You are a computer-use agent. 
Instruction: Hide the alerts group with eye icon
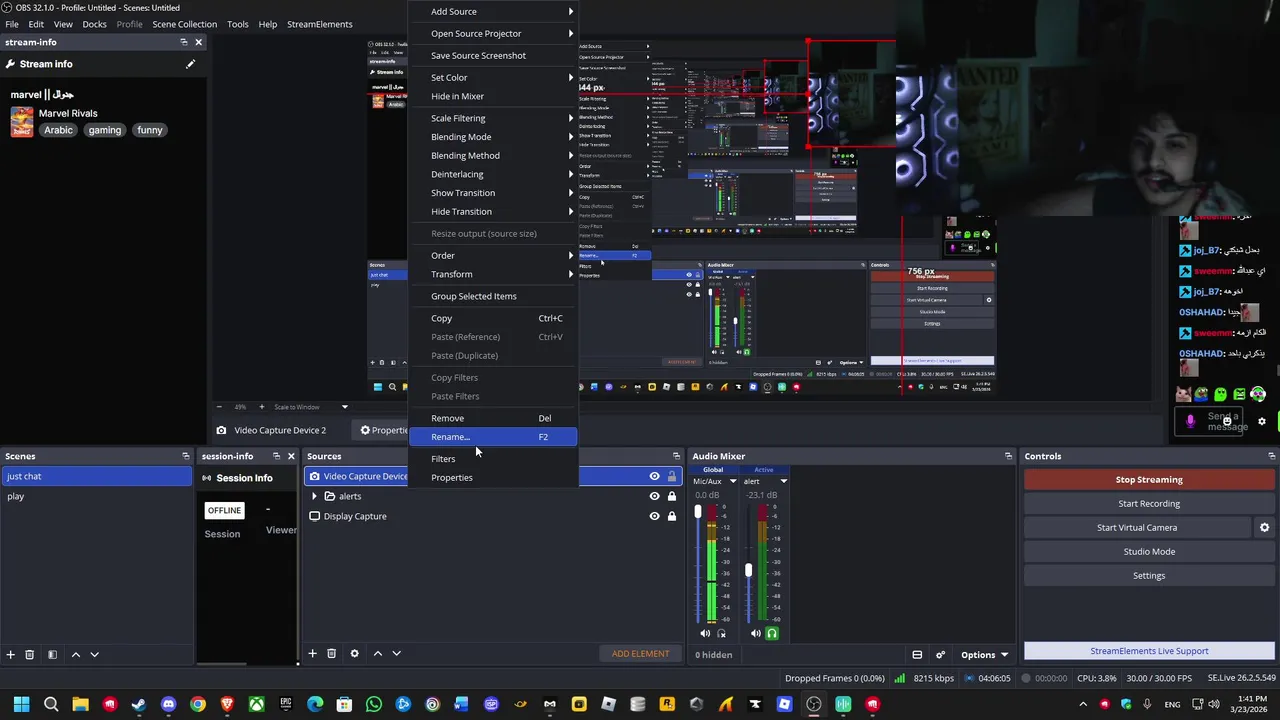coord(654,496)
